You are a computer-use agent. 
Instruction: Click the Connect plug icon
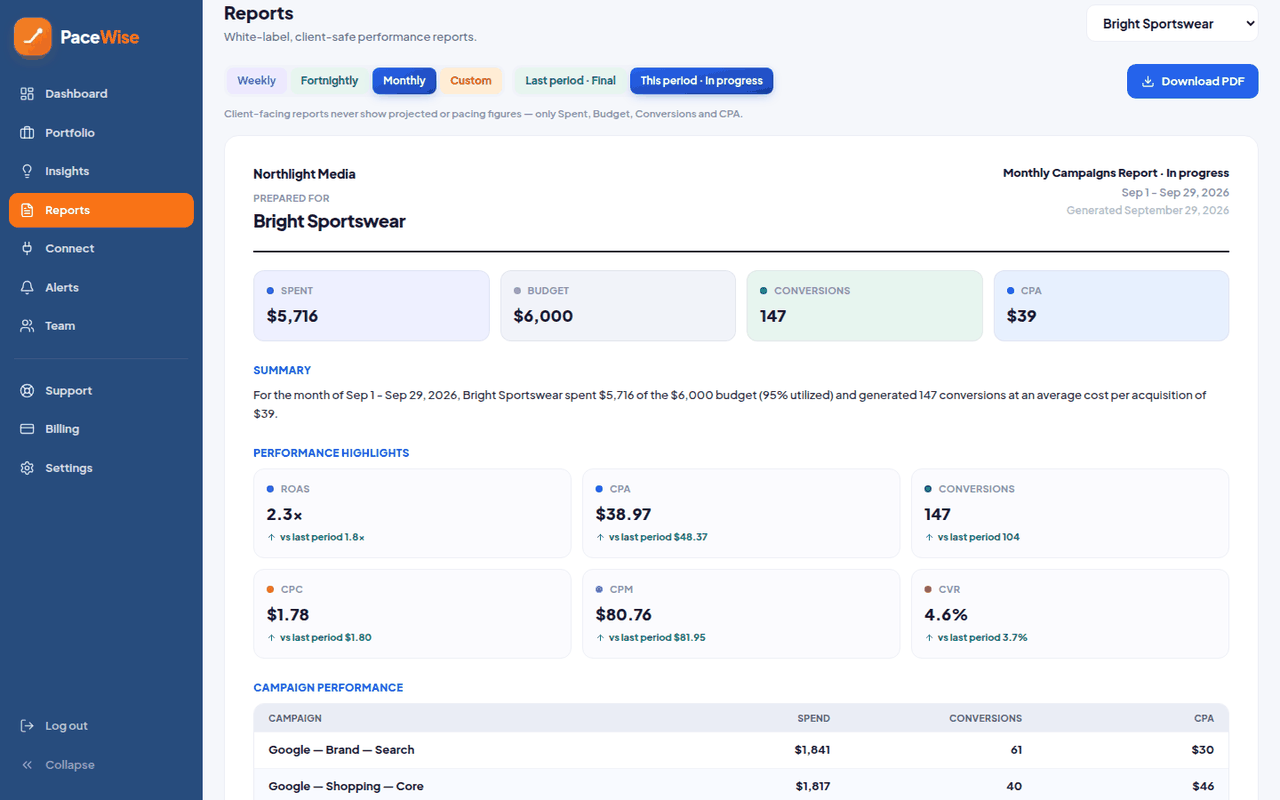click(27, 249)
